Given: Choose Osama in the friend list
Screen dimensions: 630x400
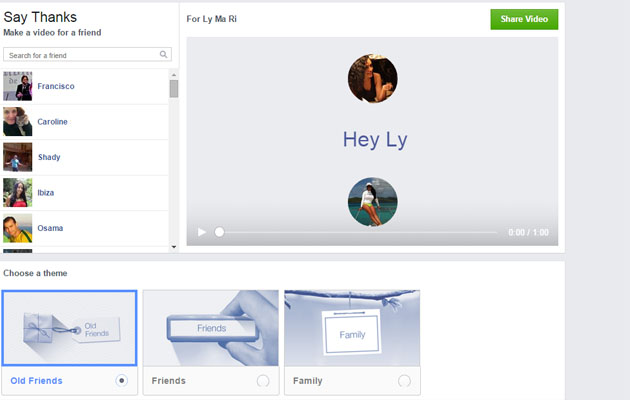Looking at the screenshot, I should [84, 228].
